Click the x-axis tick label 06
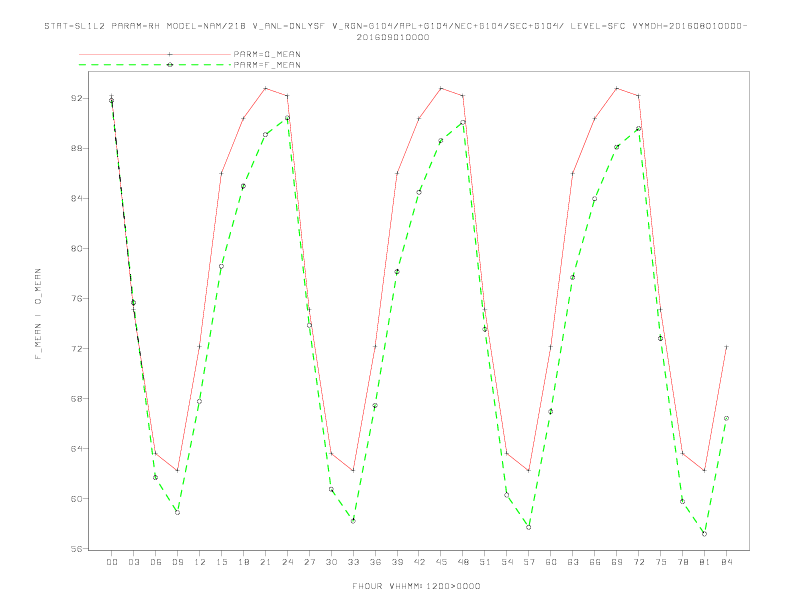 pyautogui.click(x=156, y=562)
